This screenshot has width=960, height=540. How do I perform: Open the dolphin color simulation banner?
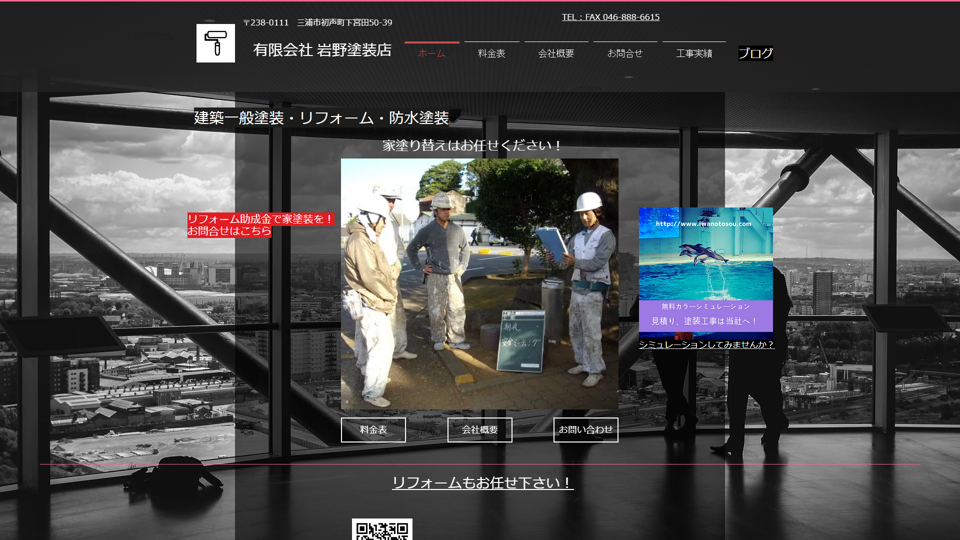click(x=705, y=269)
